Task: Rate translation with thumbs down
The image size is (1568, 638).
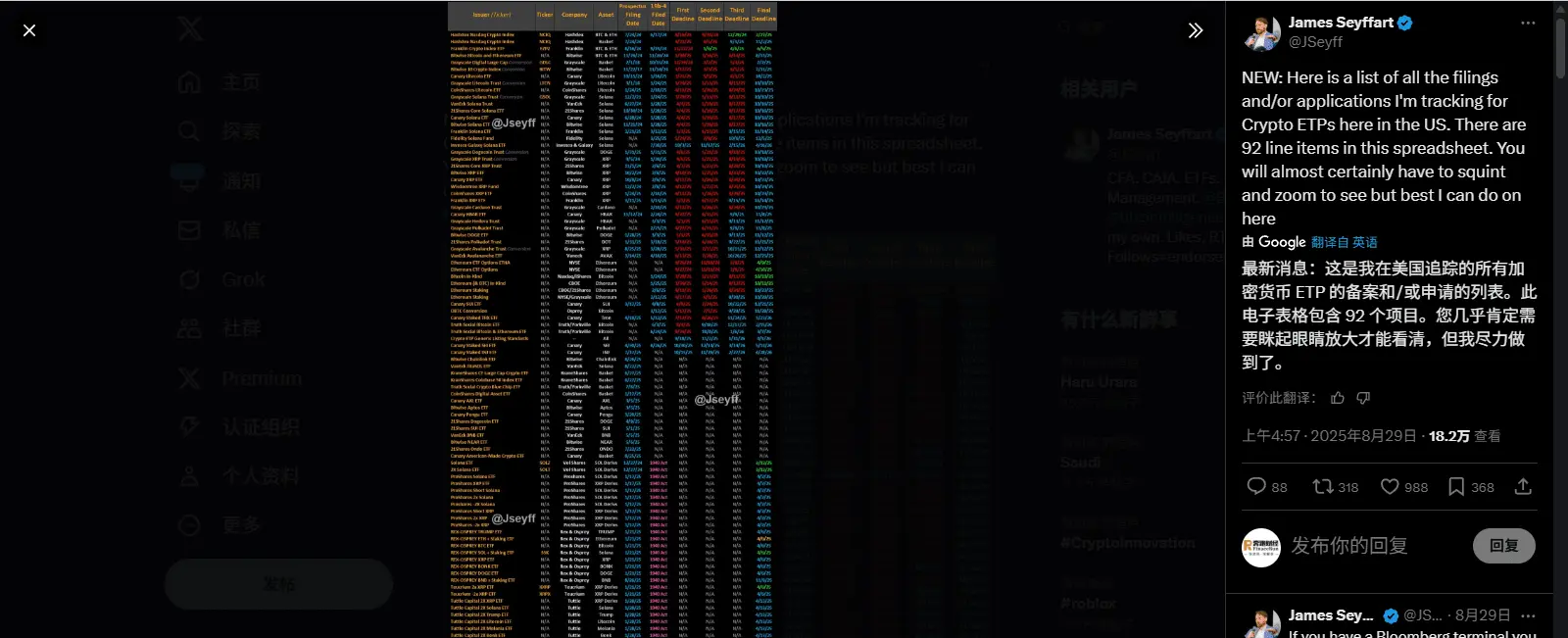Action: [x=1363, y=398]
